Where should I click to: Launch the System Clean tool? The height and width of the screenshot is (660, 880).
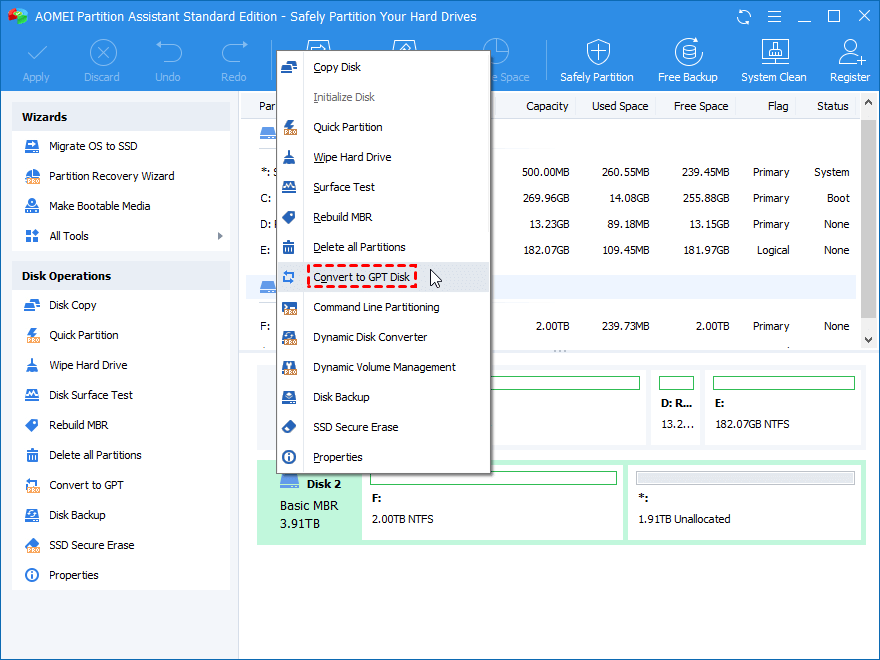point(774,62)
